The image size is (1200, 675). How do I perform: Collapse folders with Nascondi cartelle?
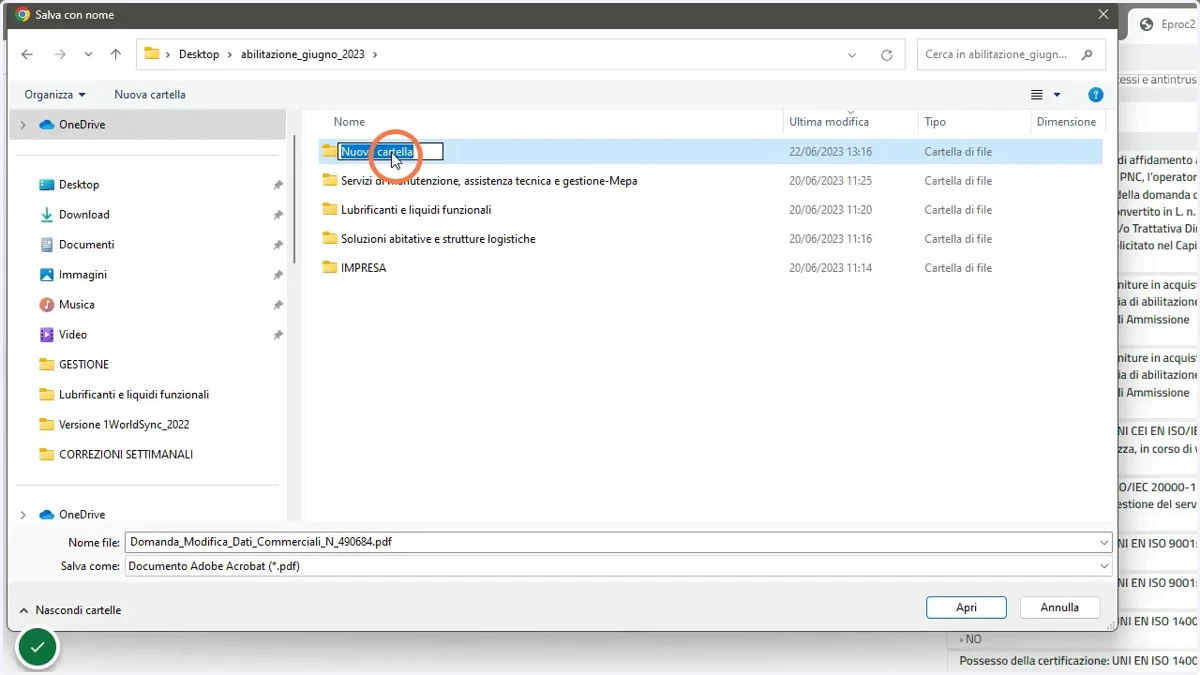pyautogui.click(x=69, y=610)
